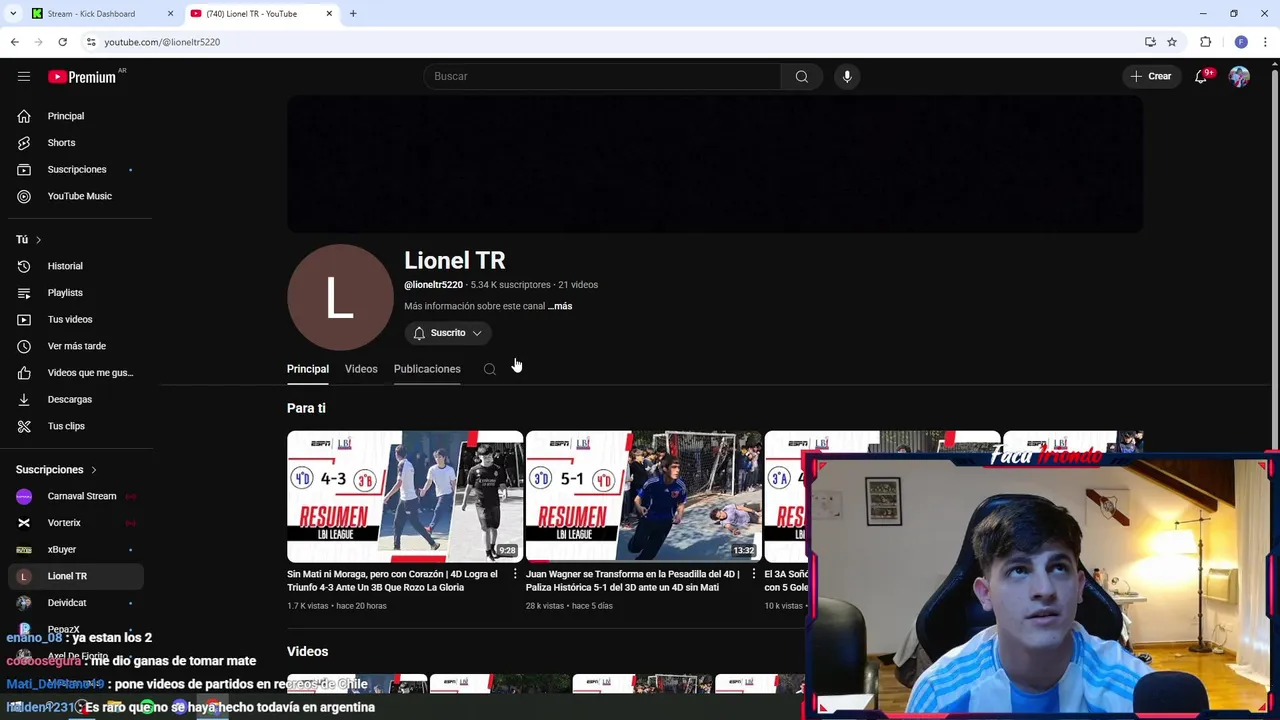The image size is (1280, 720).
Task: Open Vorterix subscription channel
Action: [x=76, y=523]
